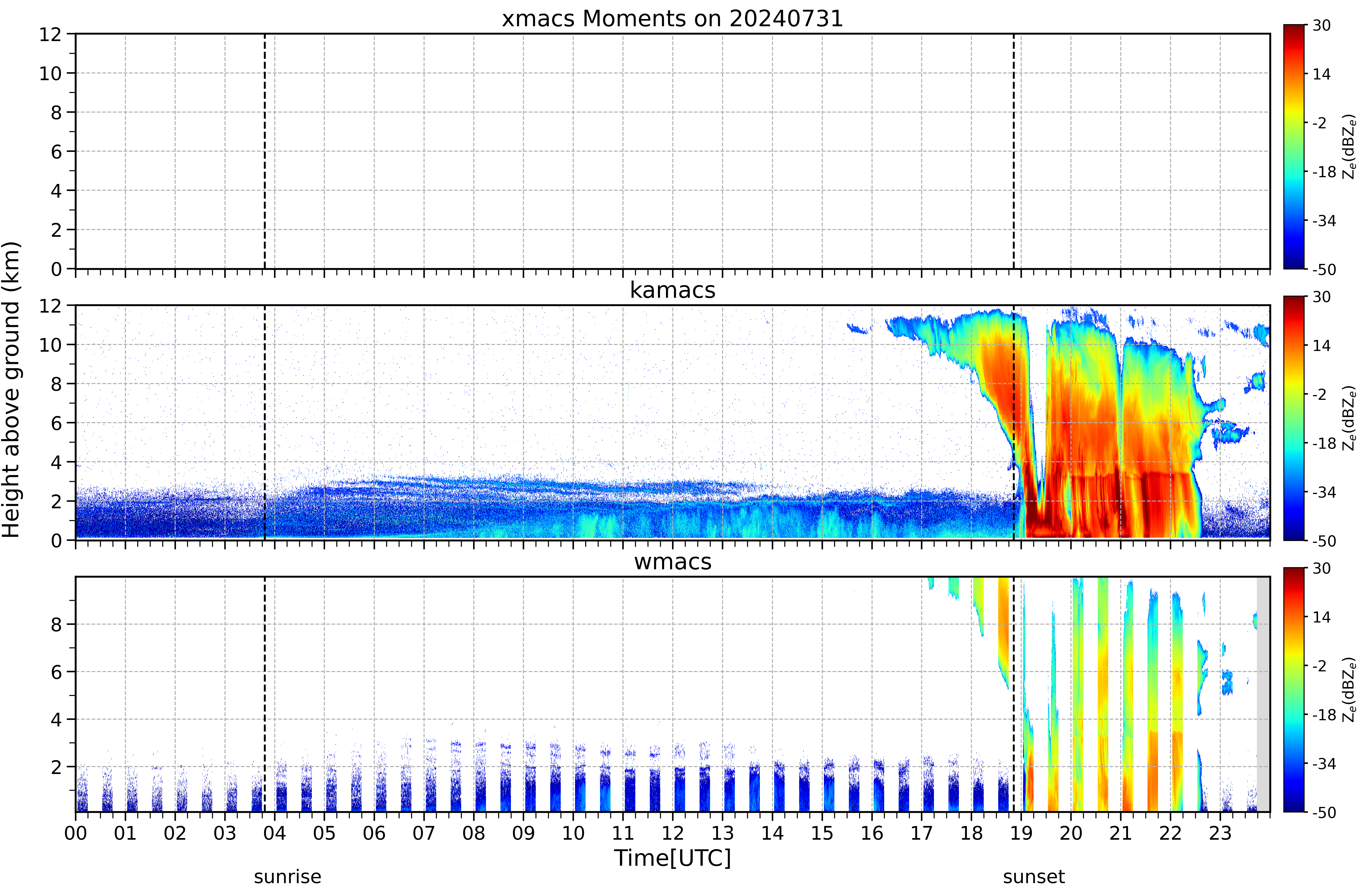Click the "sunset" label below the time axis

point(1034,877)
